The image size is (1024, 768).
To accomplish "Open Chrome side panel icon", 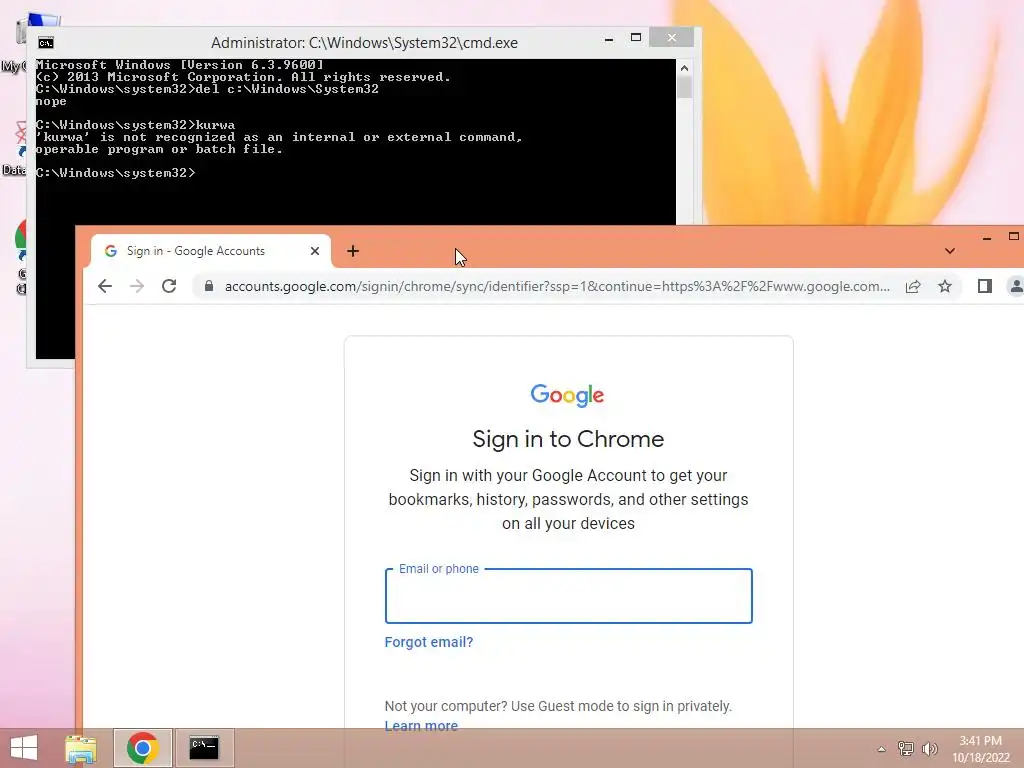I will [985, 286].
